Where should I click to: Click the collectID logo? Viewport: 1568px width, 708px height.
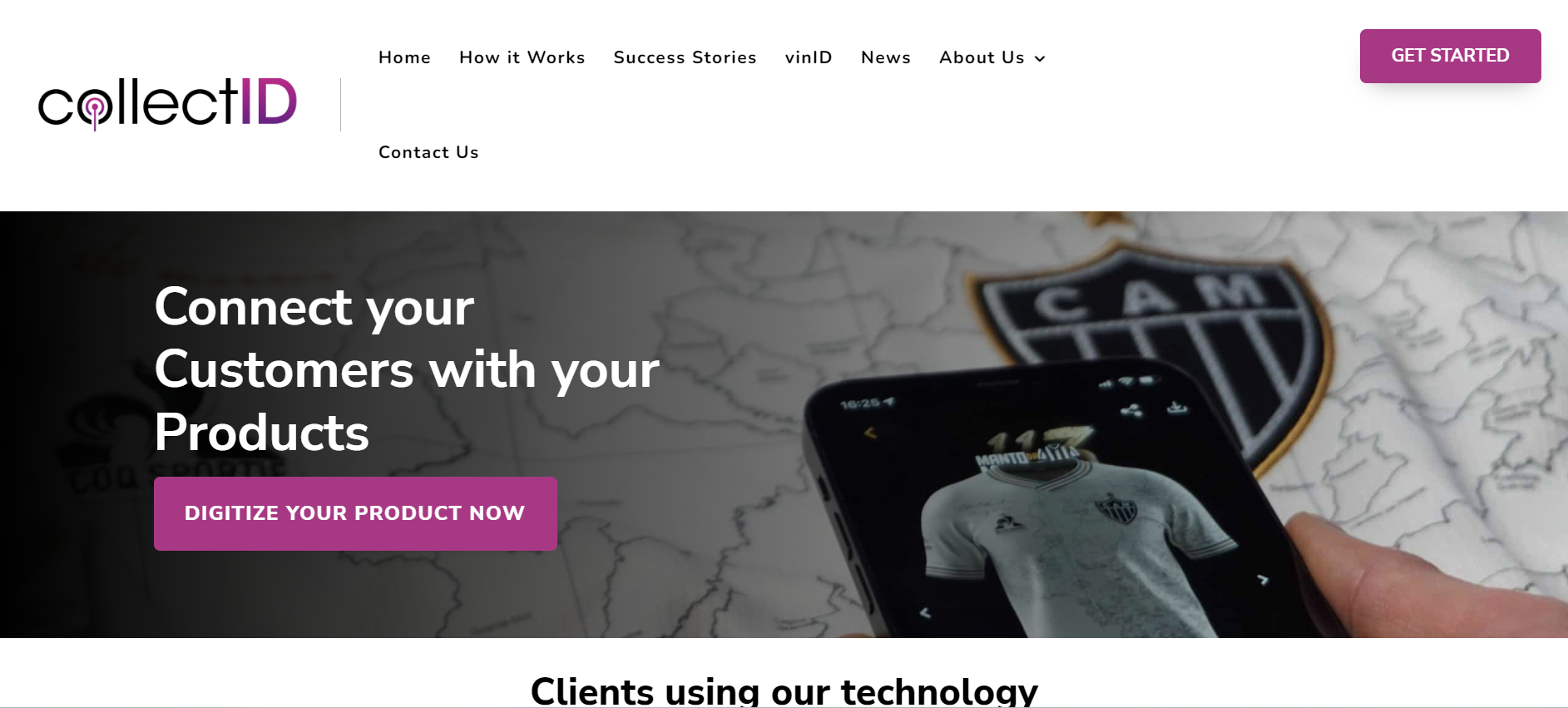pos(167,104)
